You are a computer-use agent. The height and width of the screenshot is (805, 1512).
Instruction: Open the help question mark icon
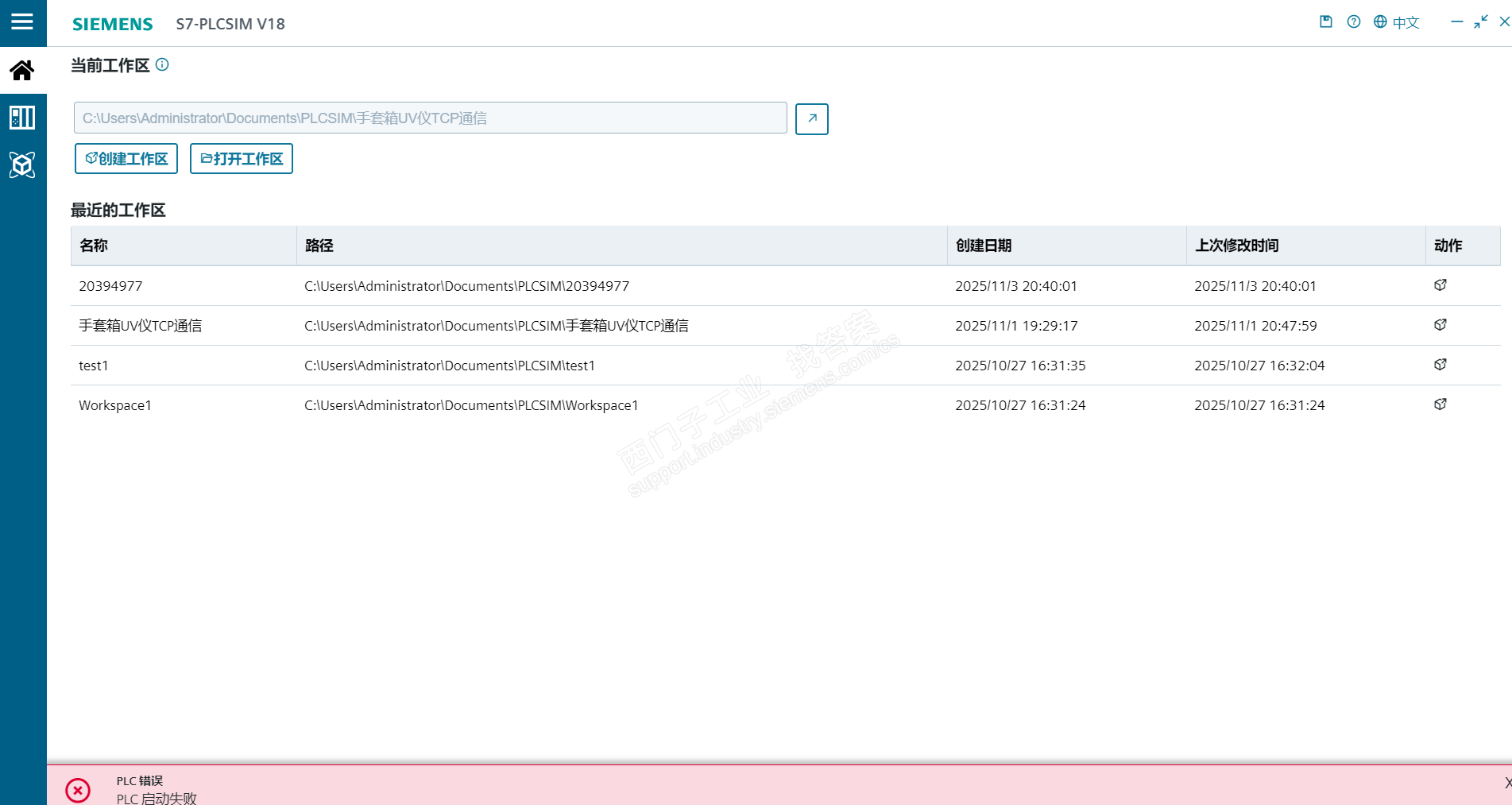1354,22
